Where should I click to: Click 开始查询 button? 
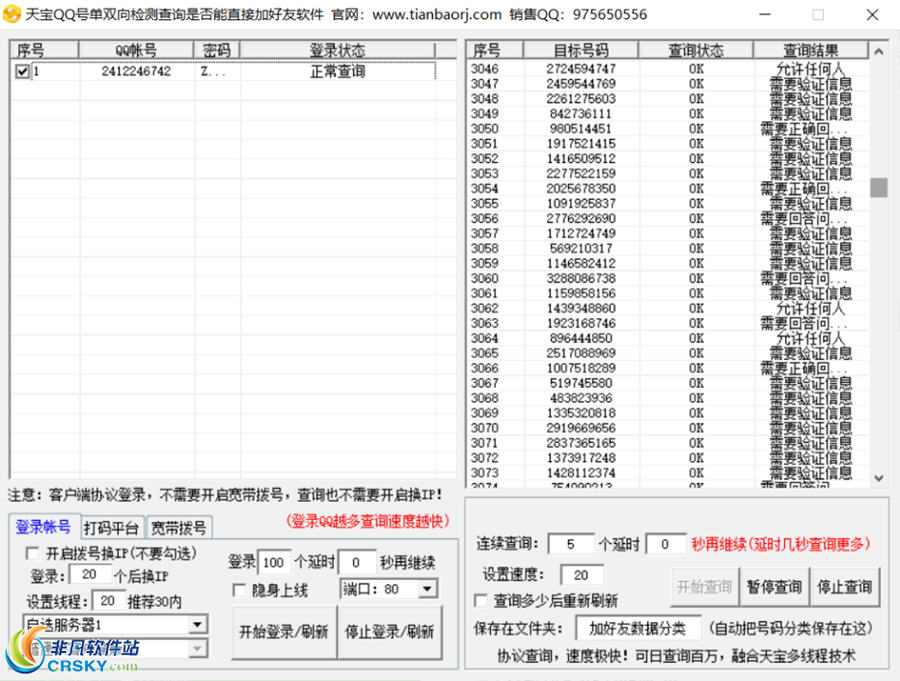pos(704,587)
